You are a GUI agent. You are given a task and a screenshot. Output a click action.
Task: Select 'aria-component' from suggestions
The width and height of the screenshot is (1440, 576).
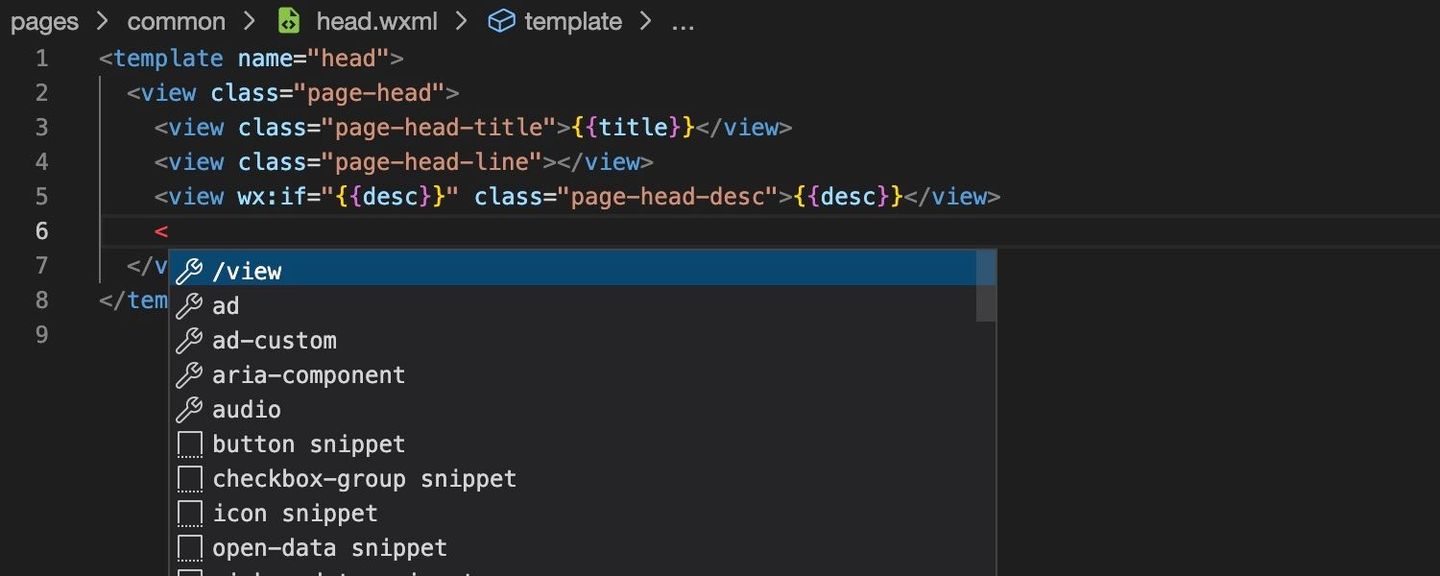[573, 375]
